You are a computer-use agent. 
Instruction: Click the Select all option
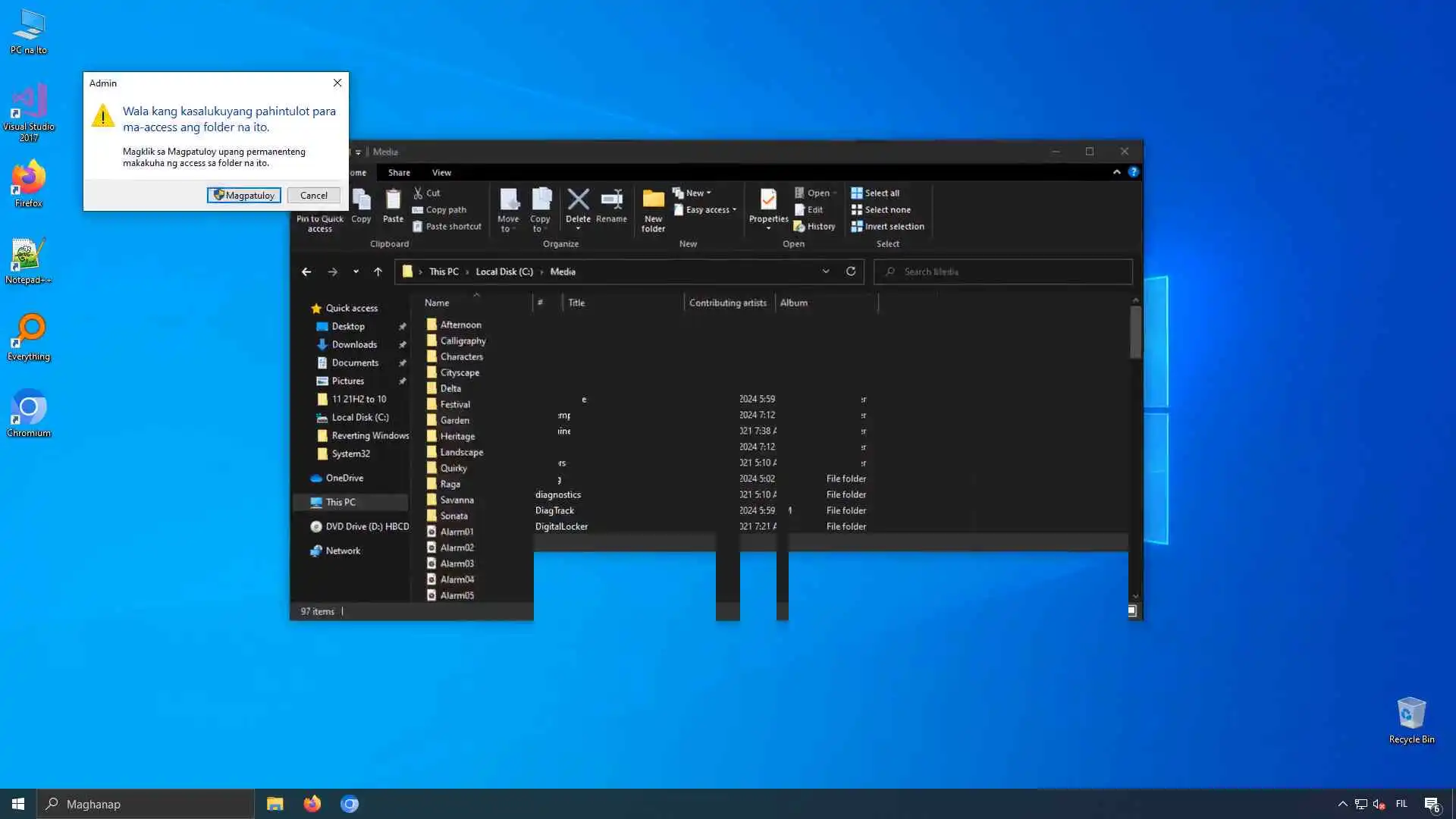[x=875, y=193]
